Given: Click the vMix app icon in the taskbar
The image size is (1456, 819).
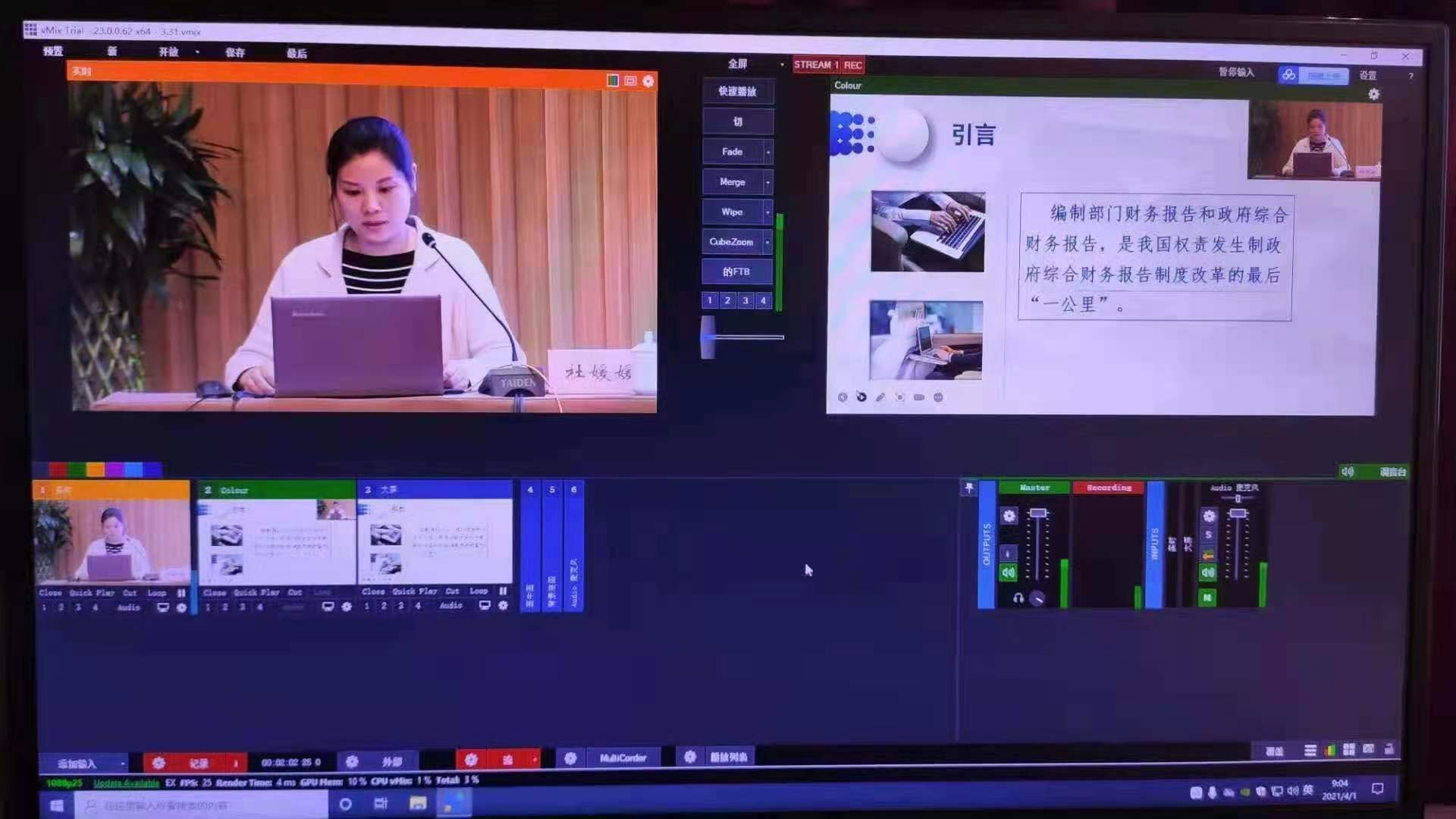Looking at the screenshot, I should tap(454, 803).
